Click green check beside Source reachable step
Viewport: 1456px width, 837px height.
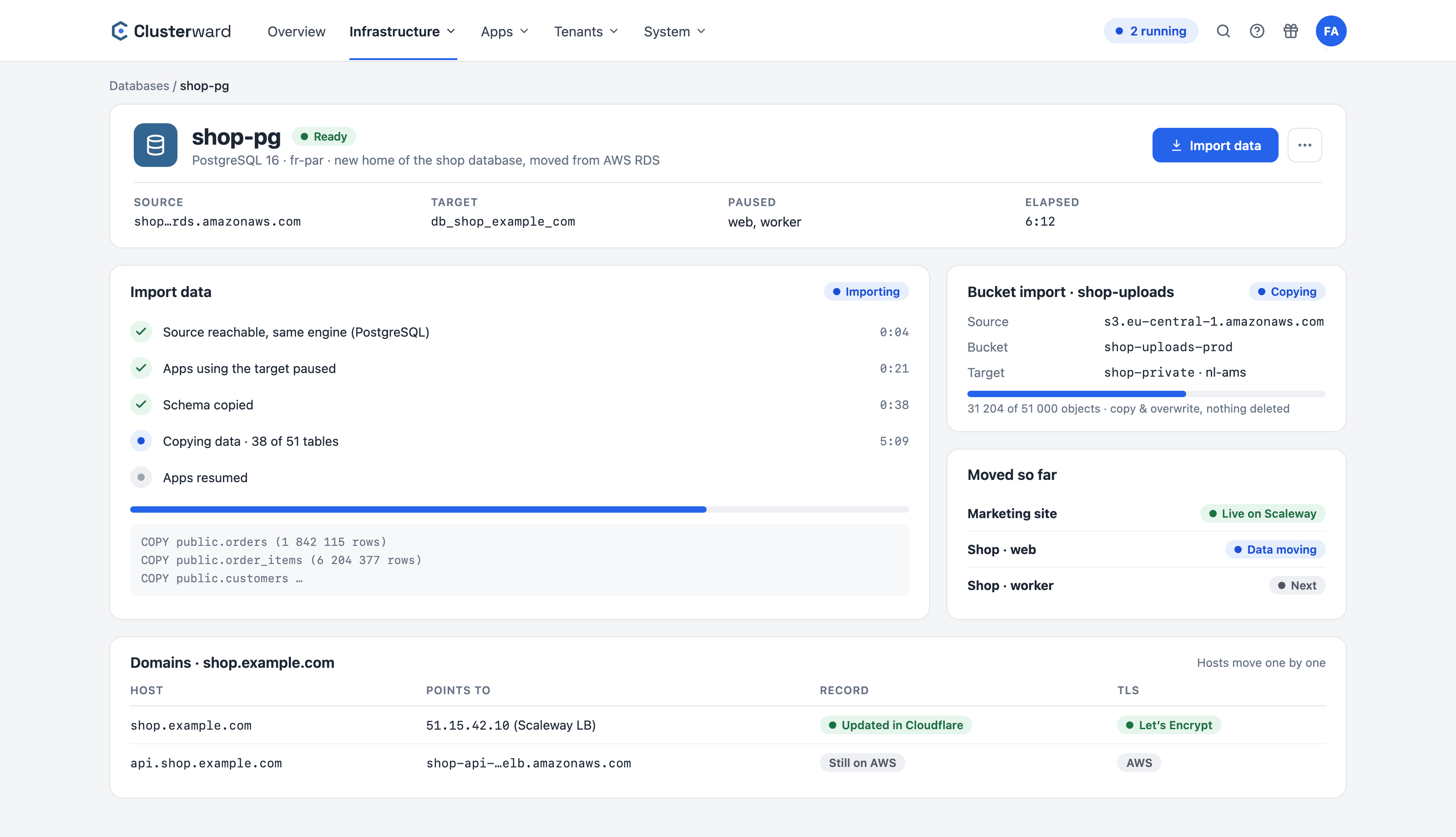coord(141,332)
